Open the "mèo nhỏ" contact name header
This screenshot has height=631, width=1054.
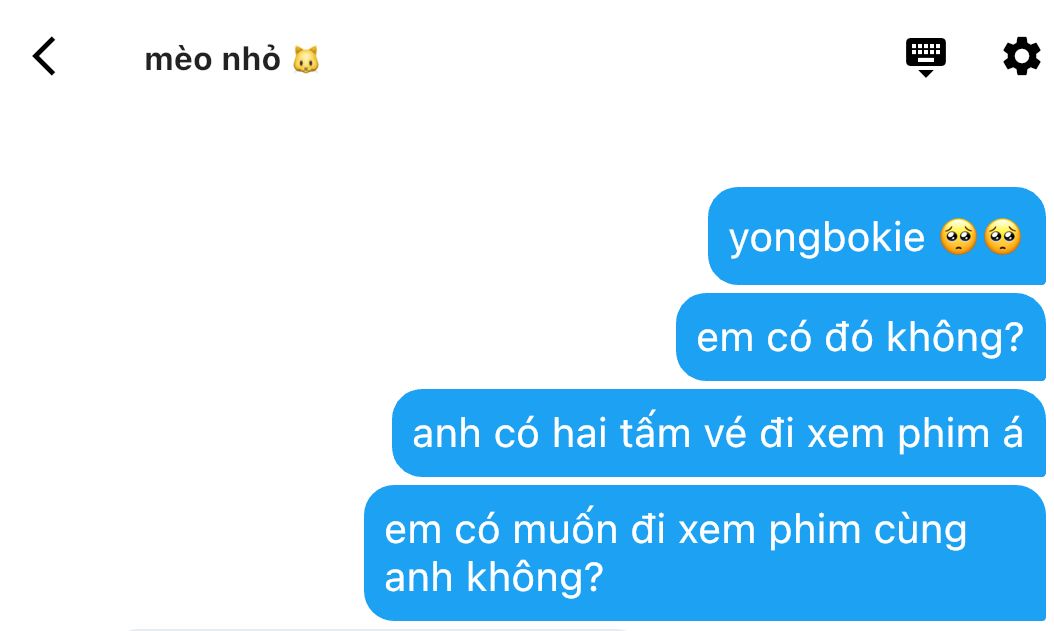tap(212, 59)
